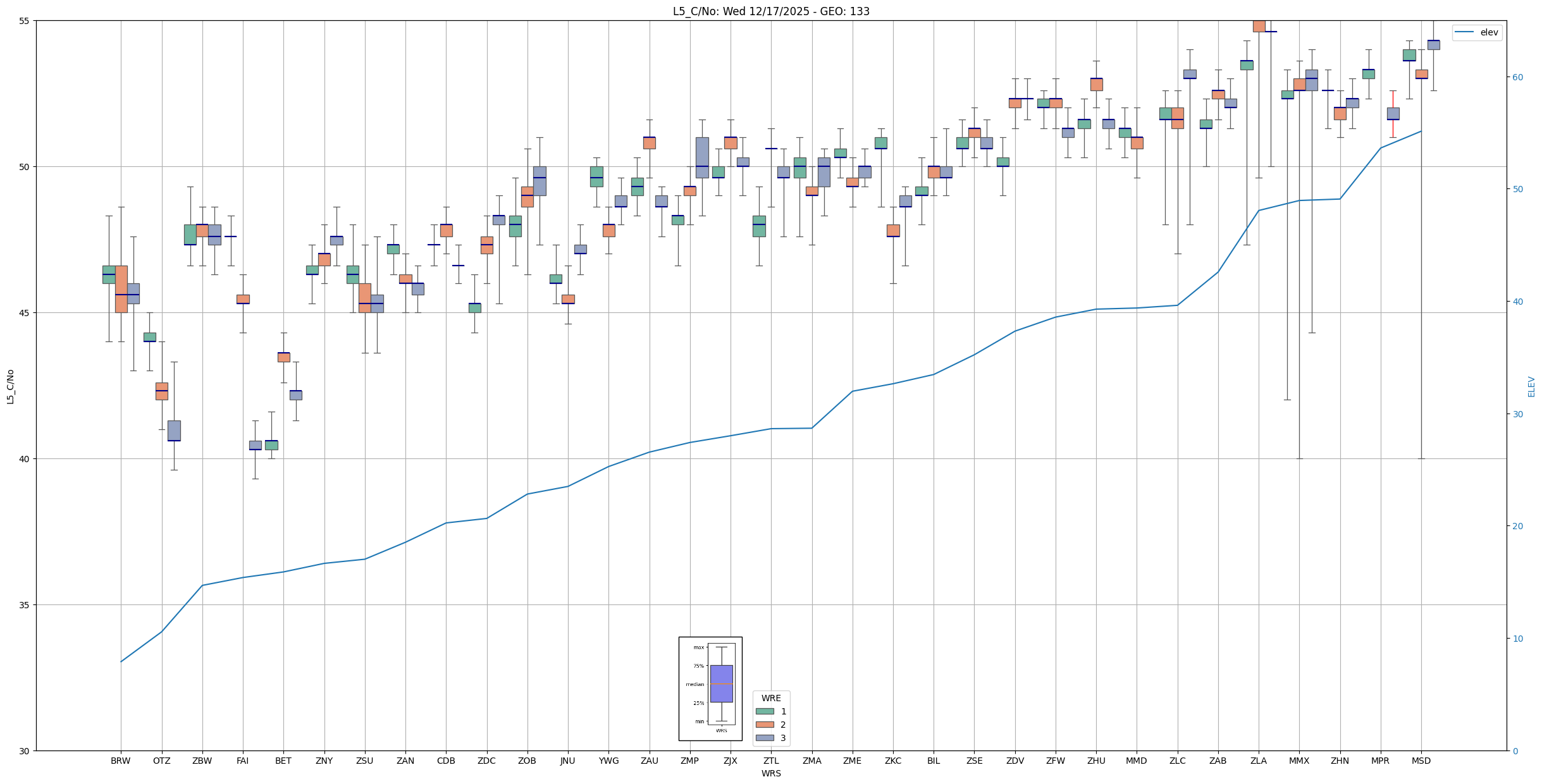This screenshot has width=1542, height=784.
Task: Click the MPR red-whisker box
Action: (1393, 114)
